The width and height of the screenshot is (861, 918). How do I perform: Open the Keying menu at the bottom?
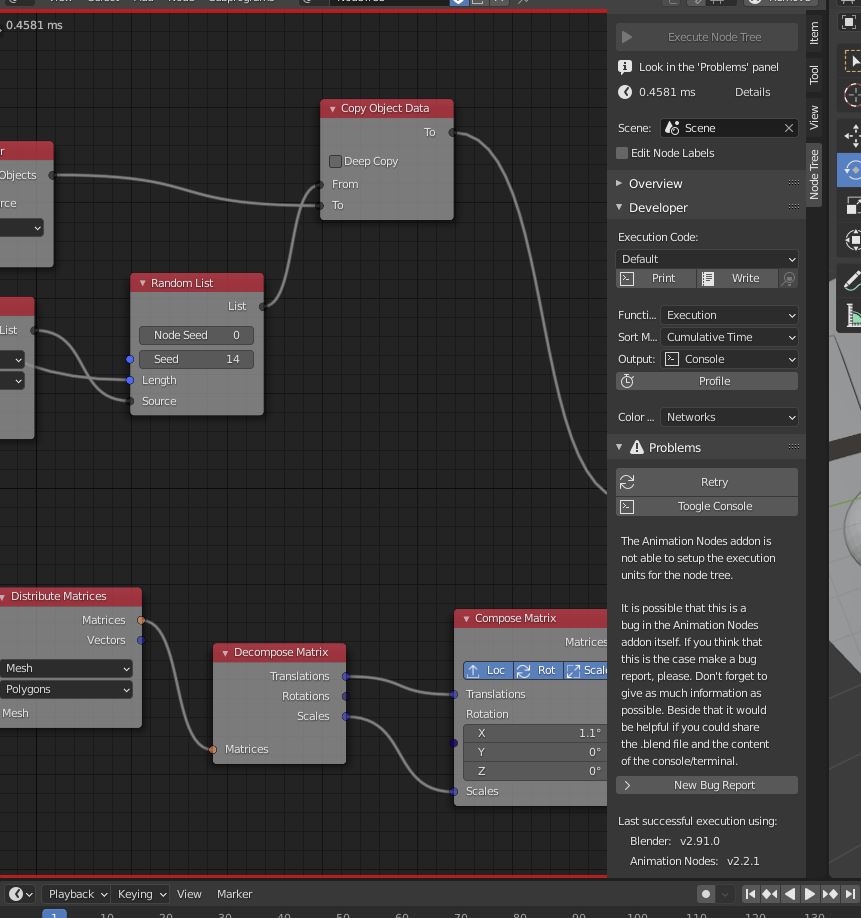(140, 893)
